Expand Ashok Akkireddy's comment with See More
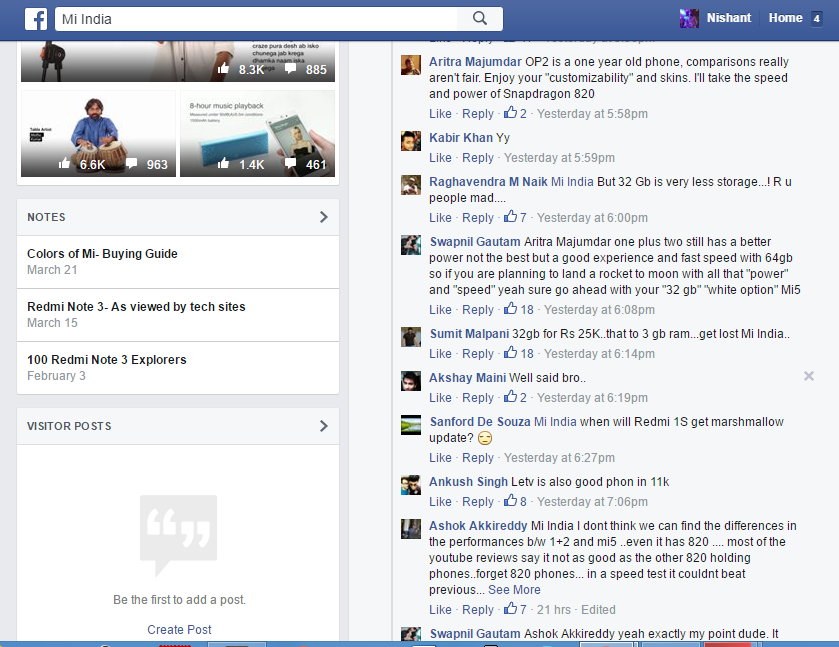This screenshot has width=839, height=647. point(514,590)
